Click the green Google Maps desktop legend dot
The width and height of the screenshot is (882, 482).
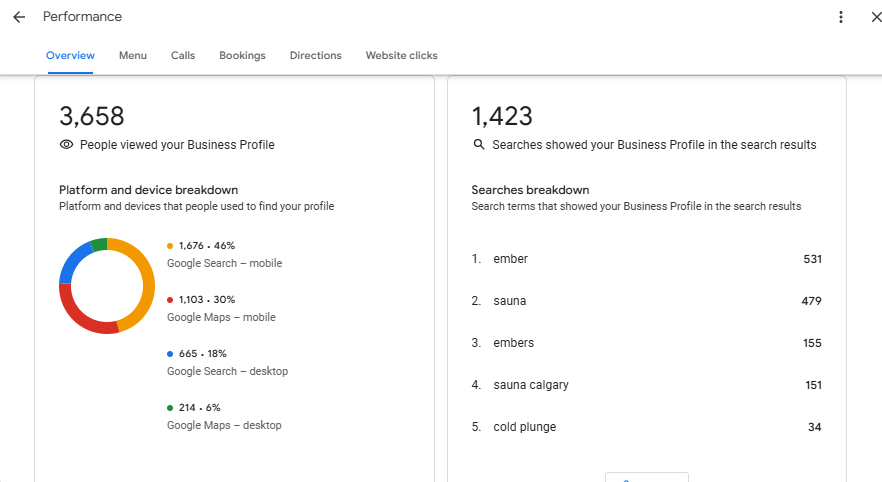pos(170,408)
